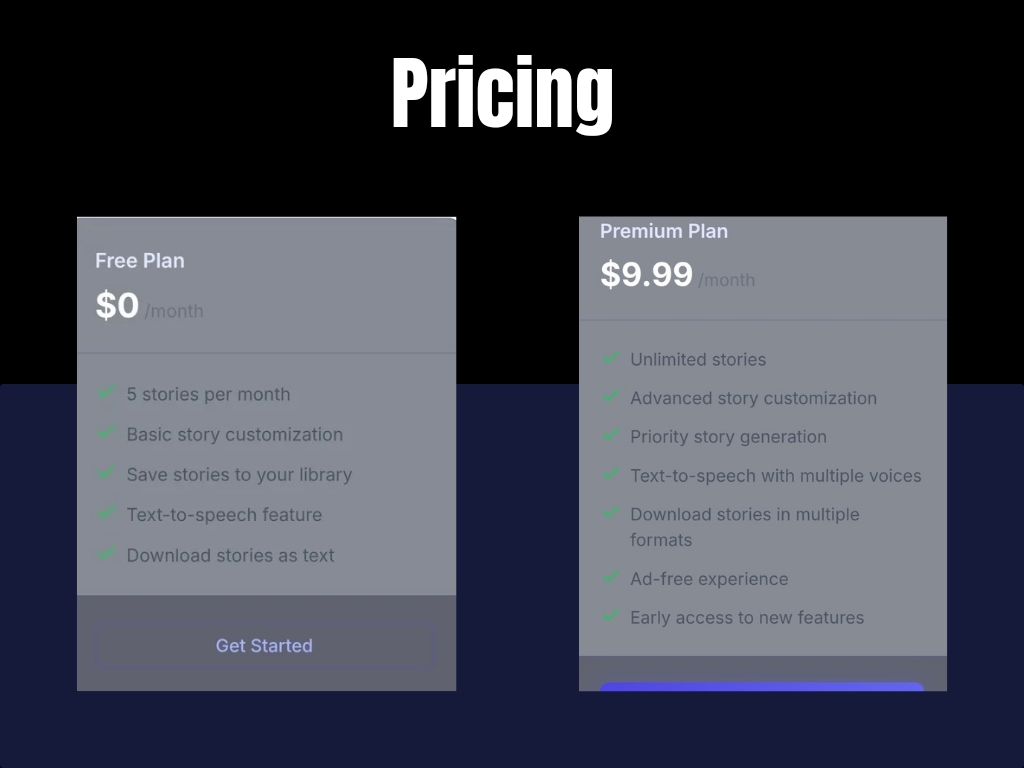Click checkmark next to Unlimited stories

(x=611, y=358)
